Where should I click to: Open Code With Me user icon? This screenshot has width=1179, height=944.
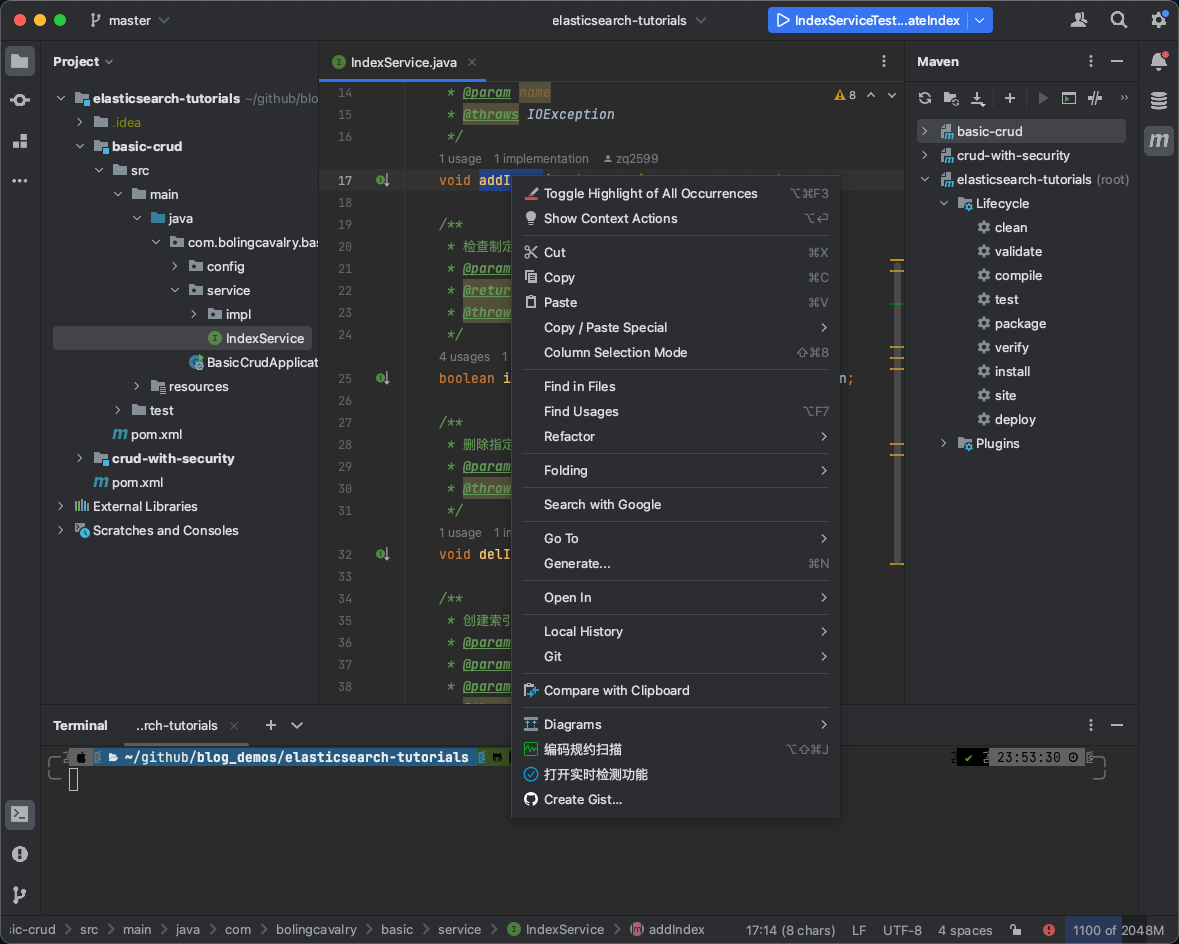point(1079,20)
